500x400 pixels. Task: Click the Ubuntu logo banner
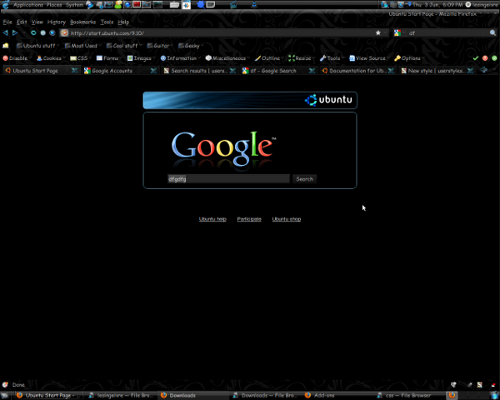pos(250,100)
